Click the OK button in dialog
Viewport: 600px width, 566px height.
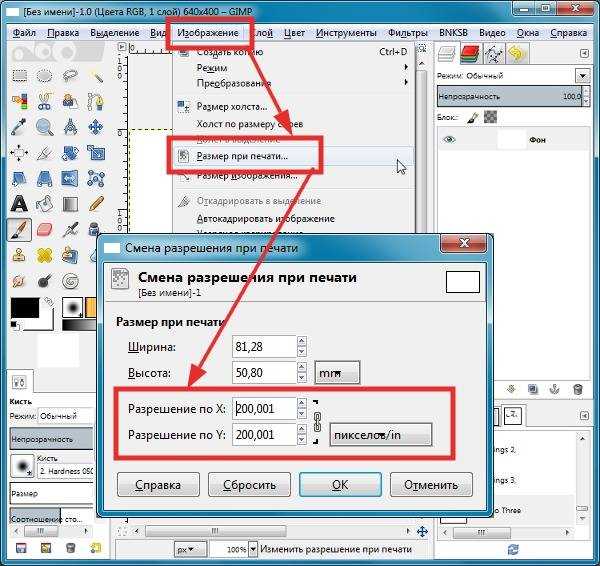(x=340, y=484)
